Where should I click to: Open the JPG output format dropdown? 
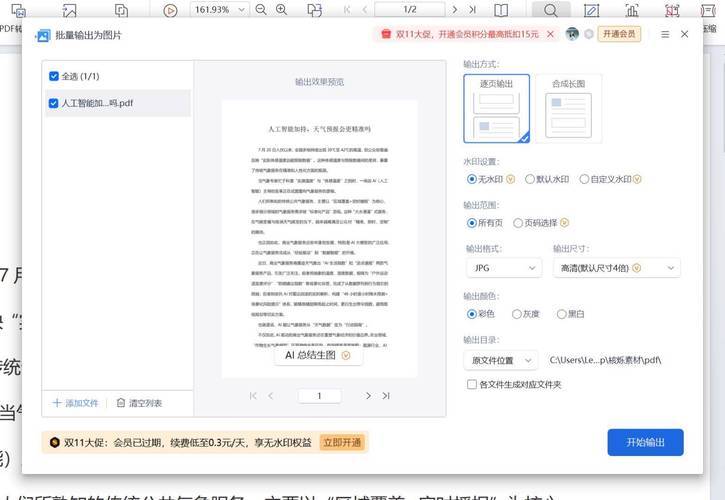pyautogui.click(x=502, y=268)
